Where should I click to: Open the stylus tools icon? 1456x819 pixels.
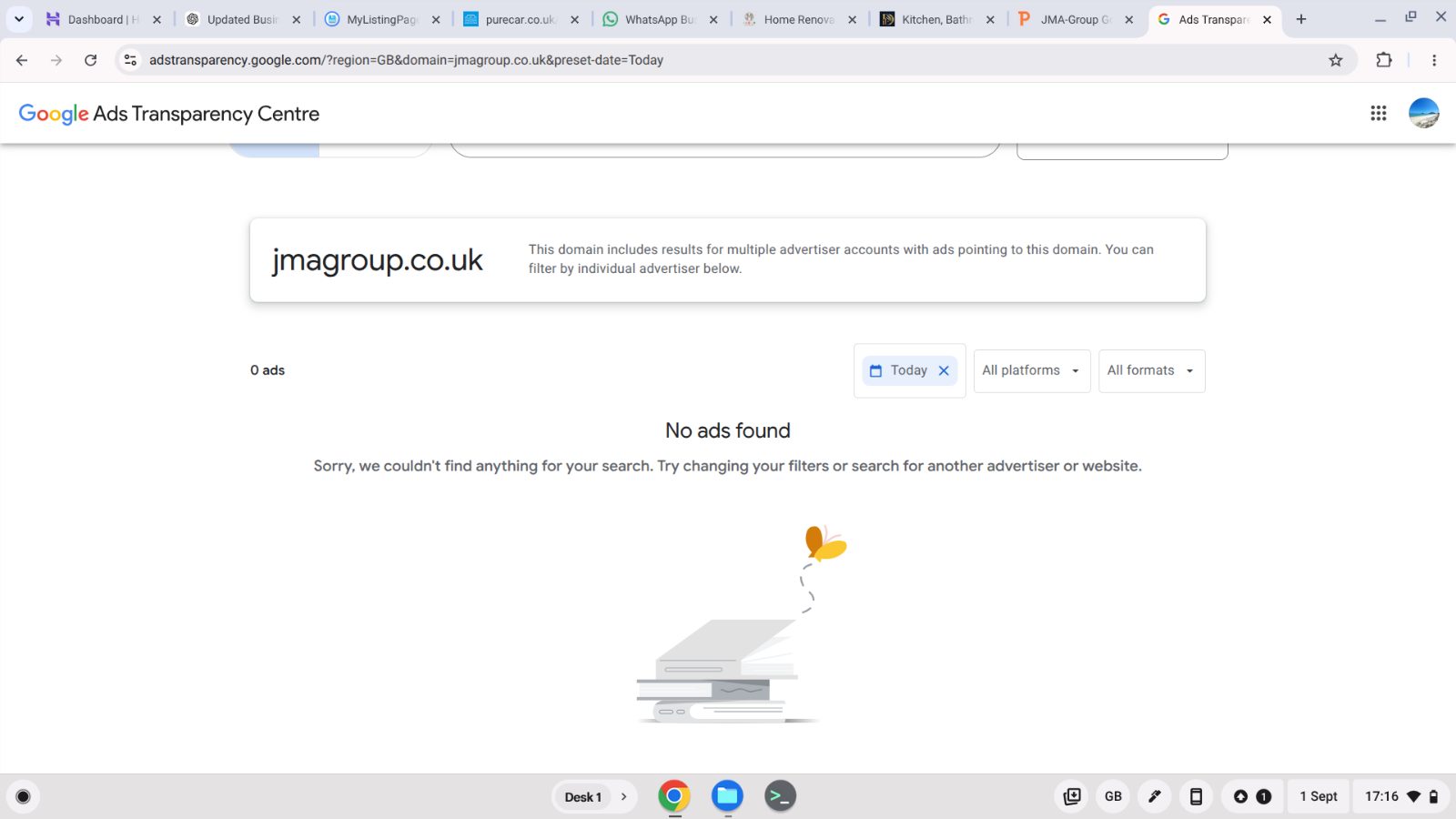click(1155, 796)
